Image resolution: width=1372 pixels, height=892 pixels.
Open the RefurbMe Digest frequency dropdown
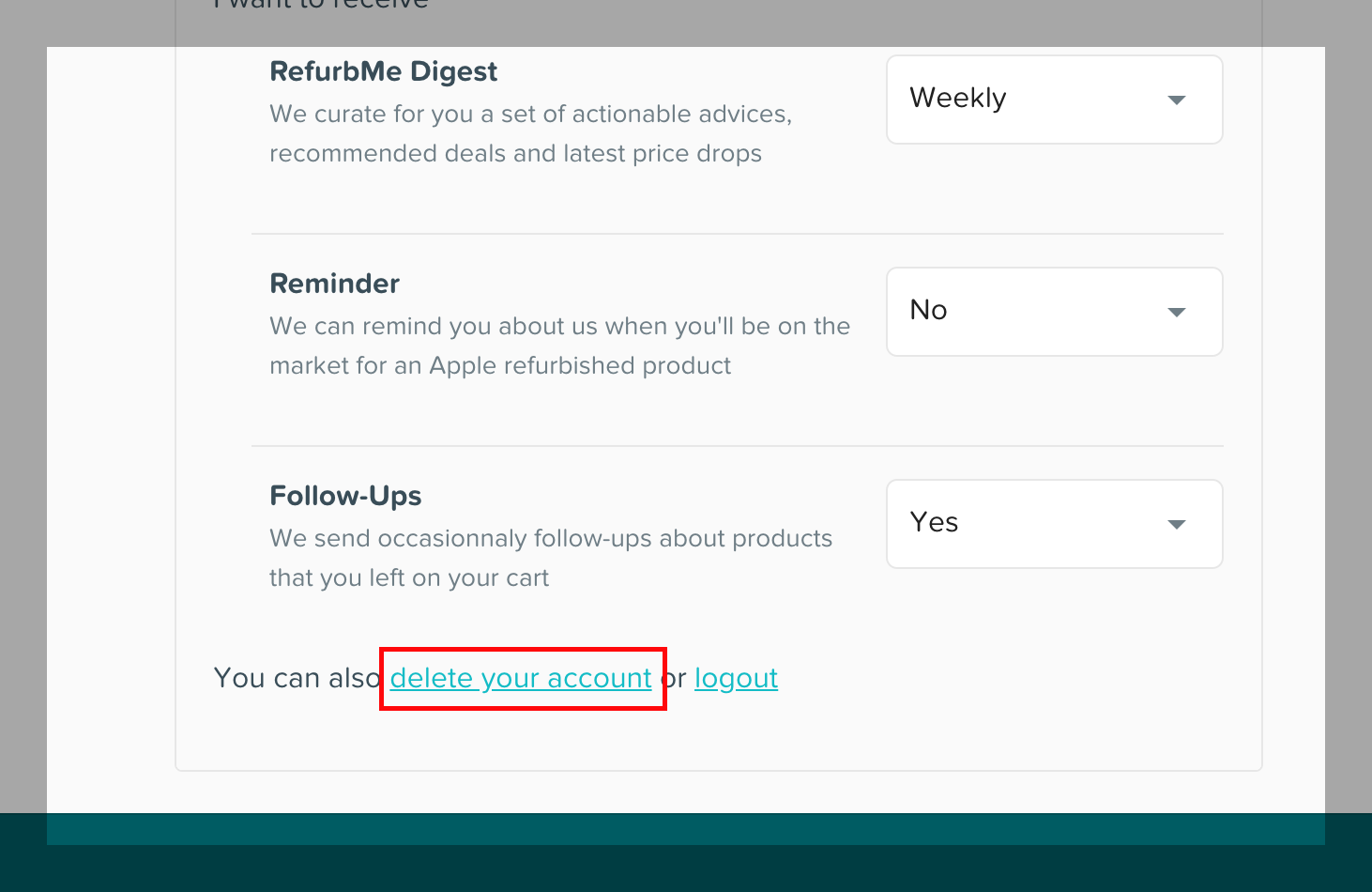[1054, 100]
